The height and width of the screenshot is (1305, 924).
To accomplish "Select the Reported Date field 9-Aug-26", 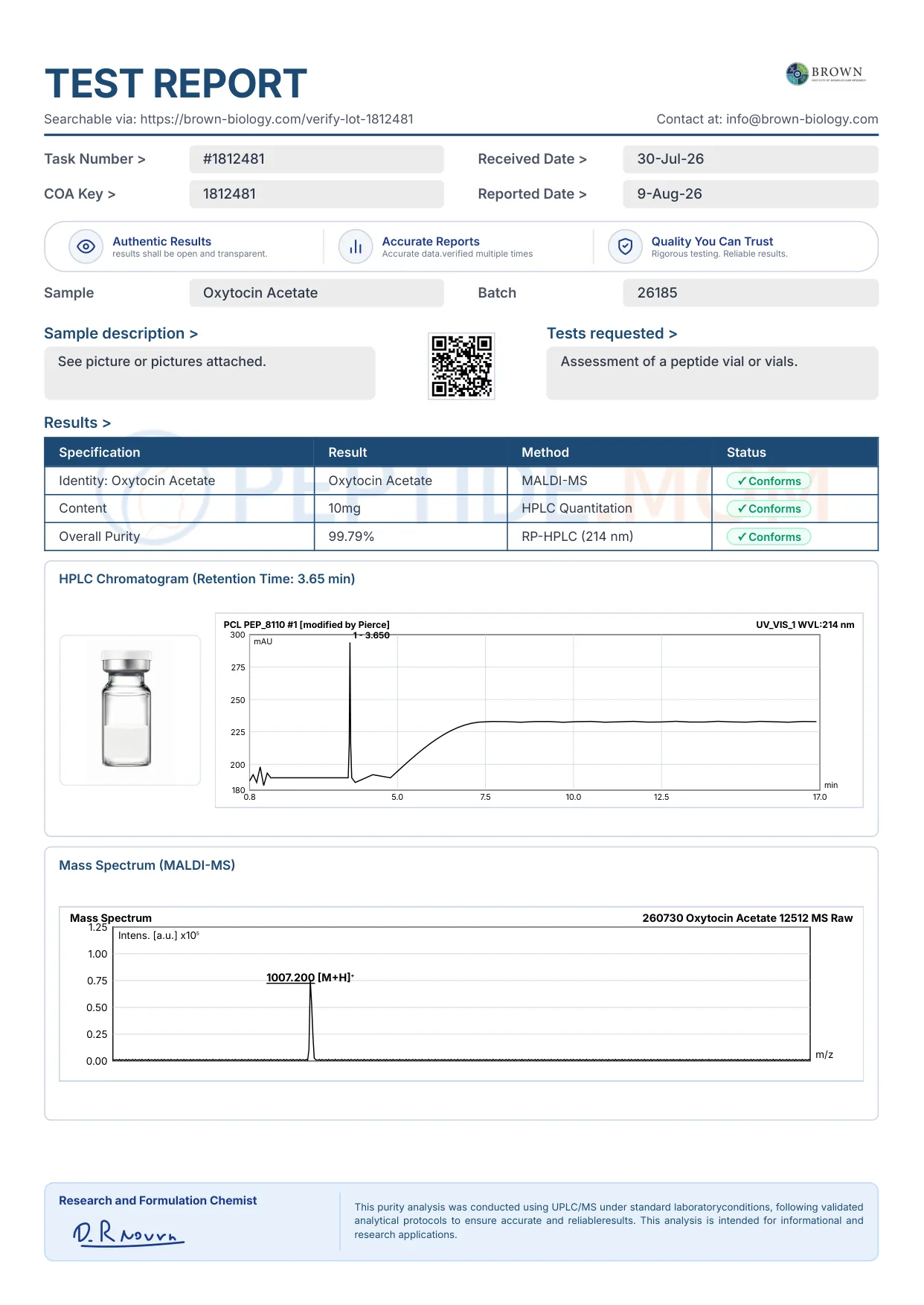I will click(751, 194).
